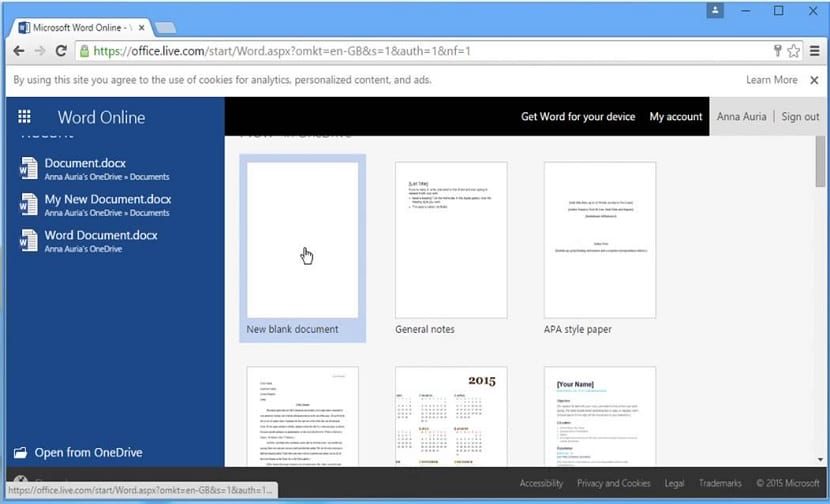Click the green padlock security icon
Image resolution: width=830 pixels, height=504 pixels.
pos(84,51)
